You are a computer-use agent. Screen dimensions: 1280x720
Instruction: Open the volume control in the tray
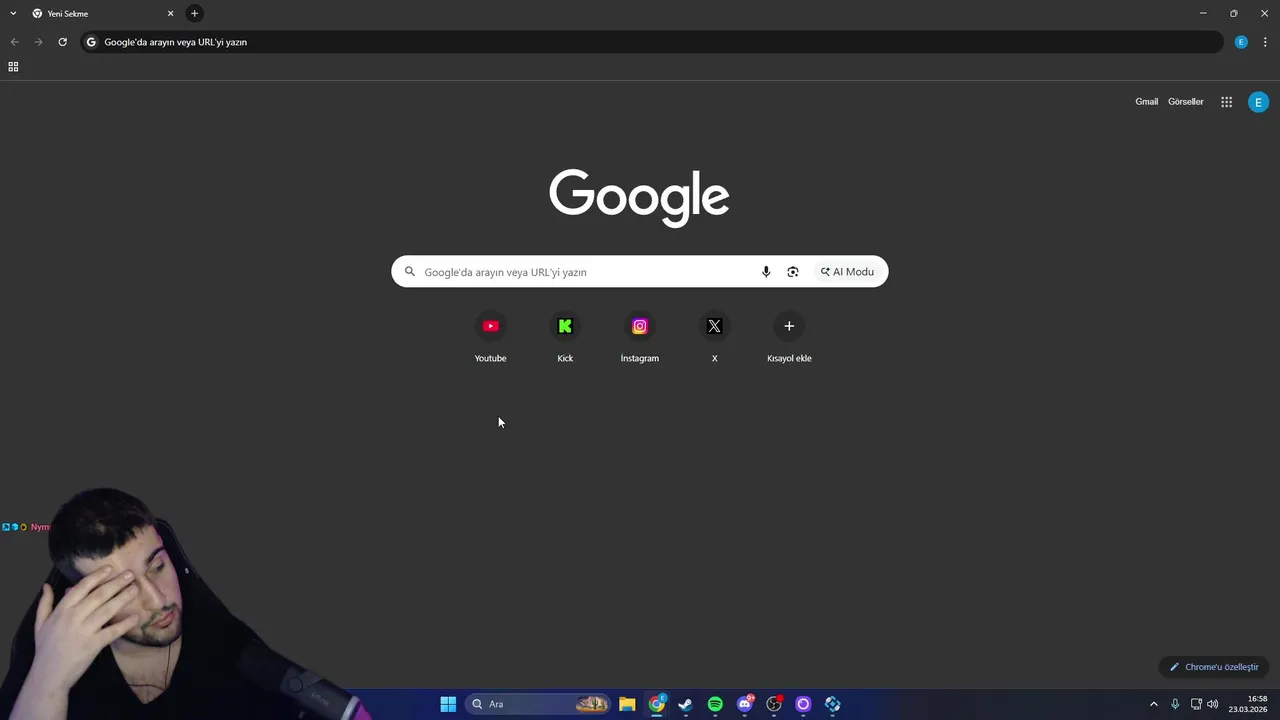tap(1213, 704)
